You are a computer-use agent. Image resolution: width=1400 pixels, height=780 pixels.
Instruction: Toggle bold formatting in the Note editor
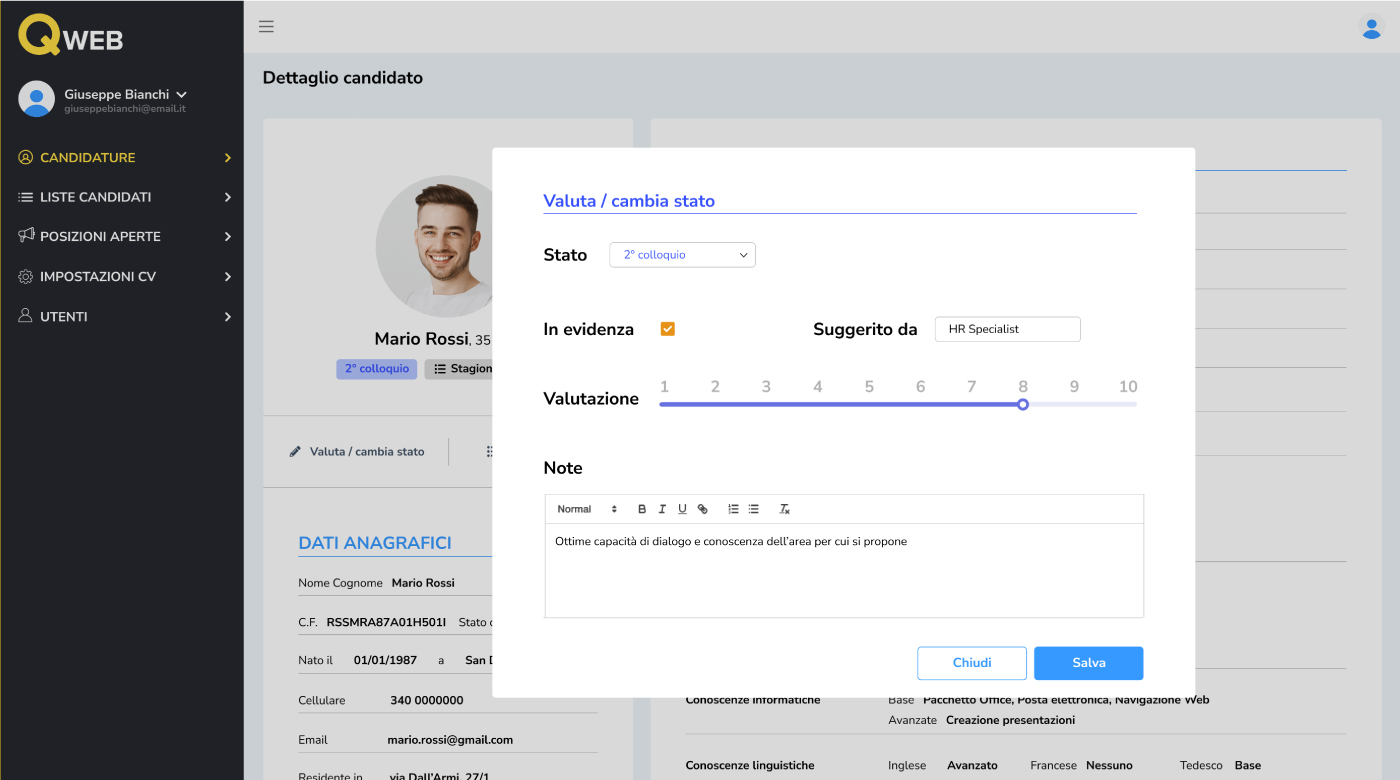point(642,509)
